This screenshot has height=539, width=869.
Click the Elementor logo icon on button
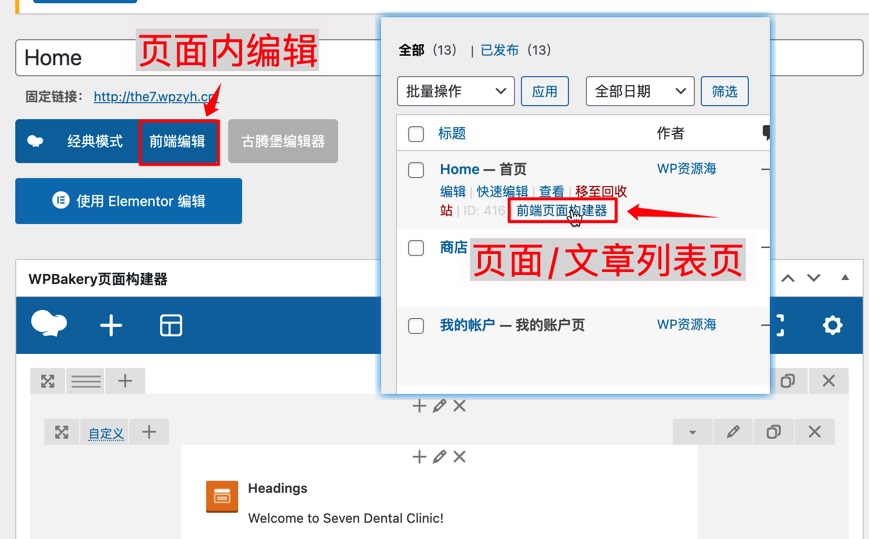[x=60, y=200]
